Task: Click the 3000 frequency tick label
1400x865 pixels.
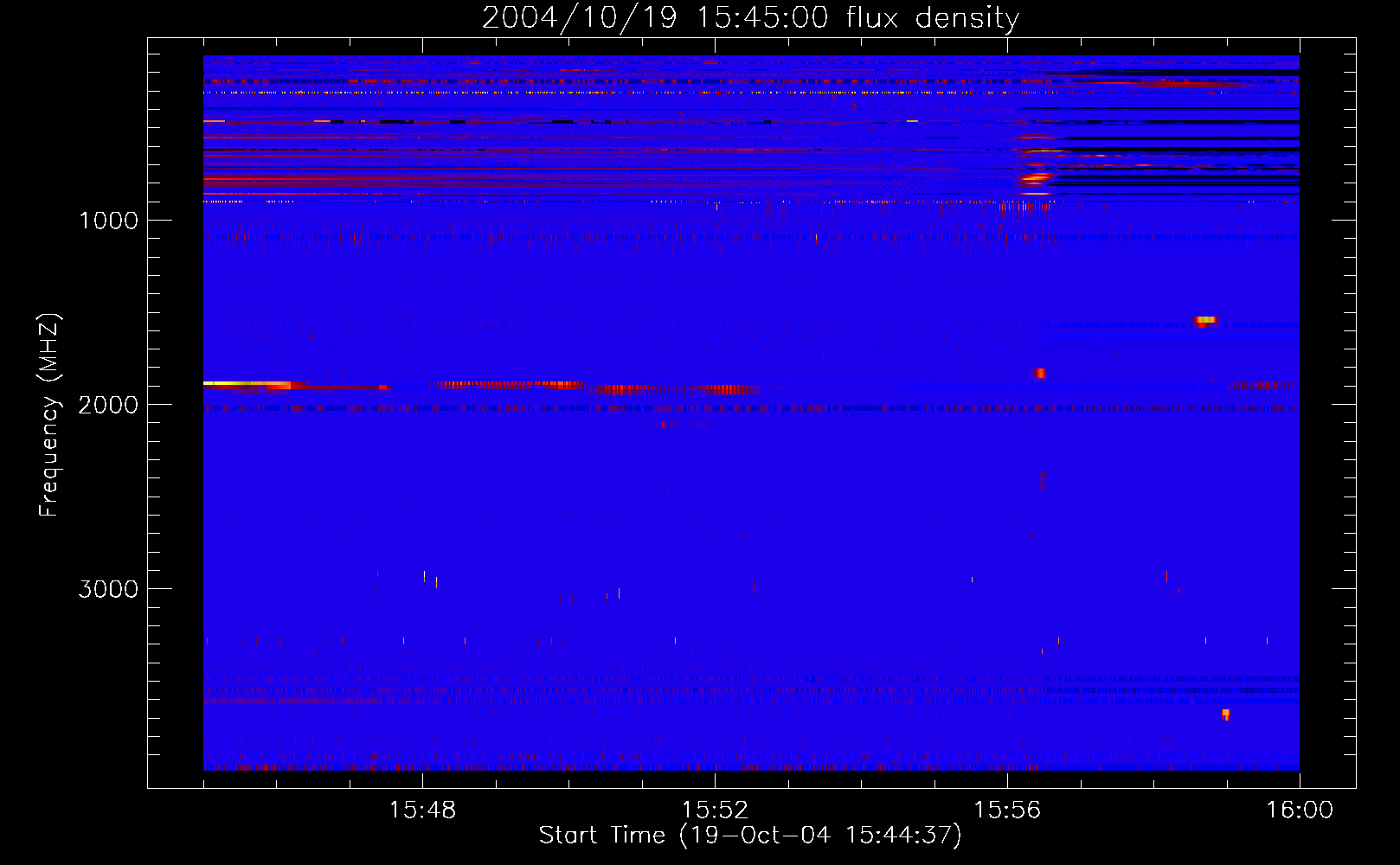Action: (x=108, y=589)
